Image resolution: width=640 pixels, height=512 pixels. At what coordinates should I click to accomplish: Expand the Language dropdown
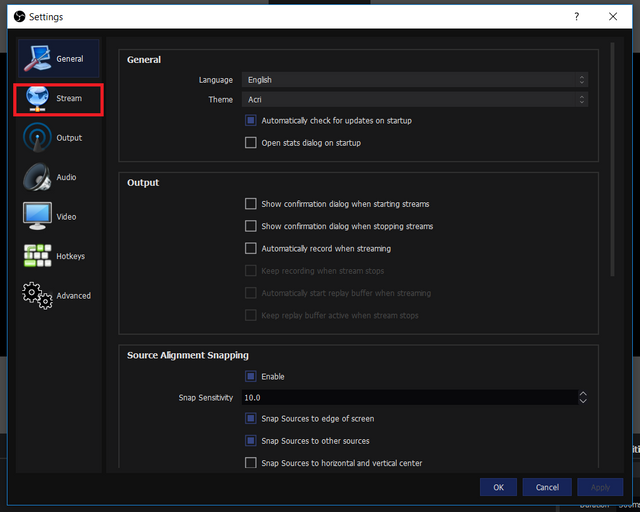414,80
